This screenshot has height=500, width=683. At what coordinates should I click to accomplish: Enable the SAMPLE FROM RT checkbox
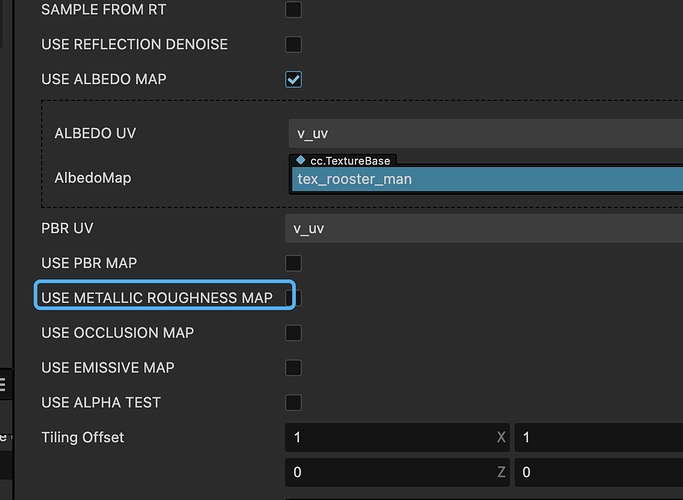click(293, 10)
